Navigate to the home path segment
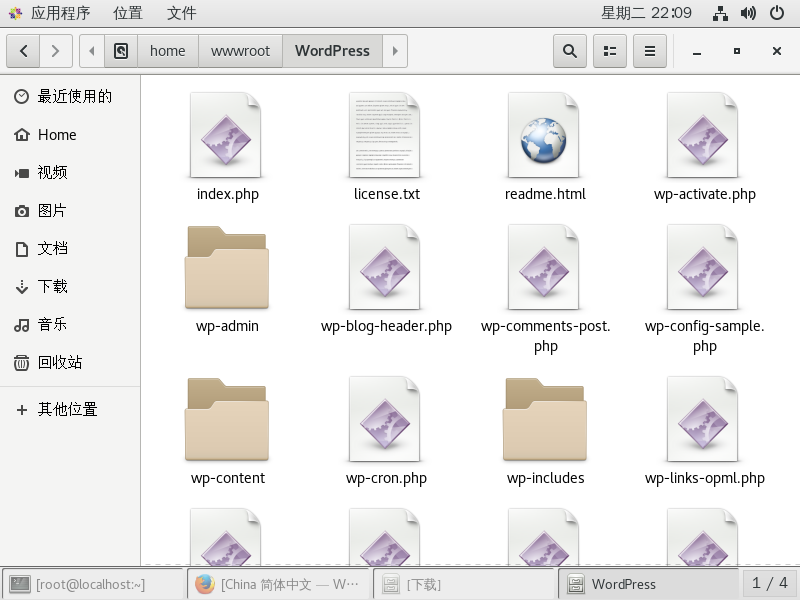 point(168,51)
